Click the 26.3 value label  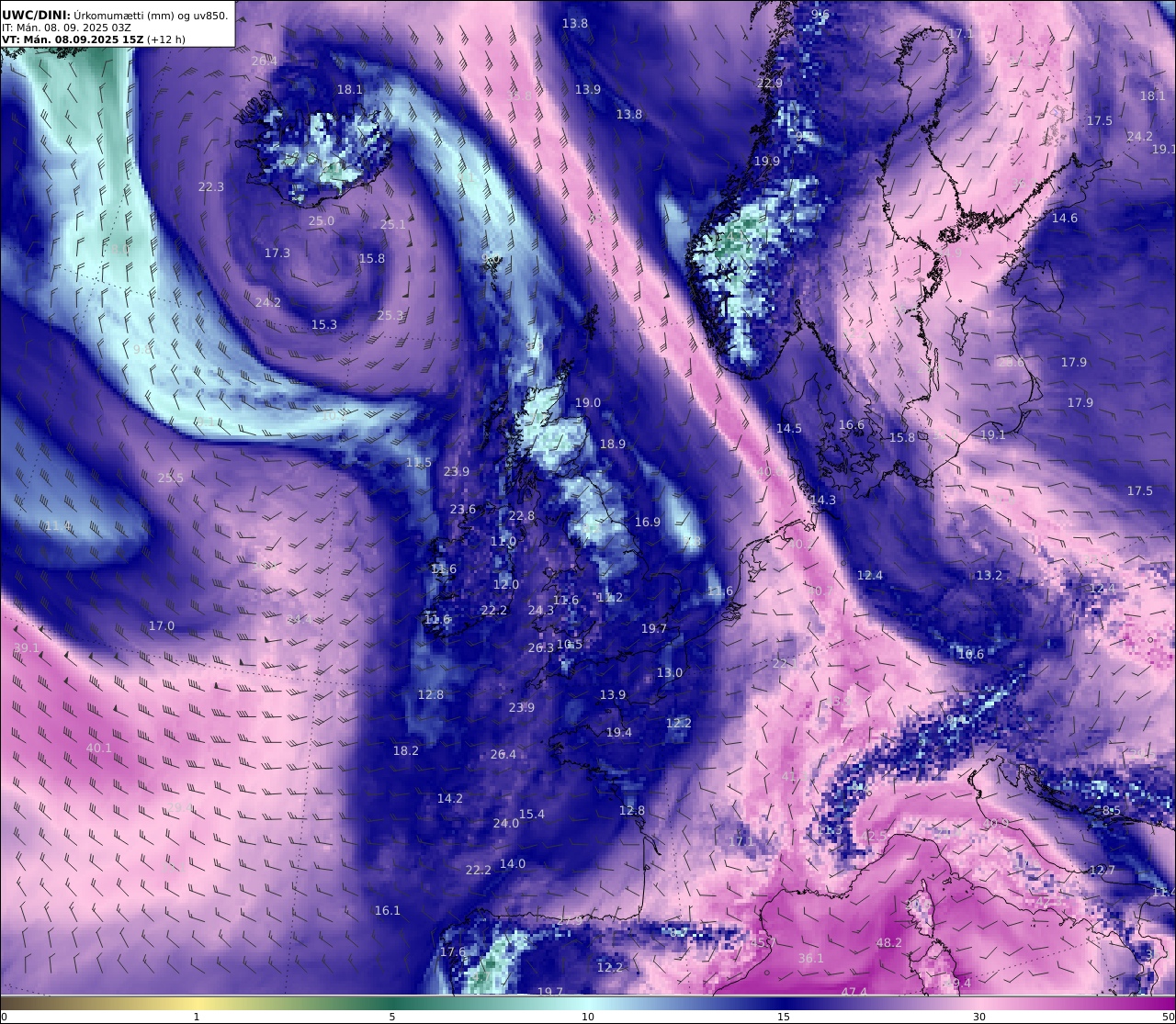(x=541, y=648)
